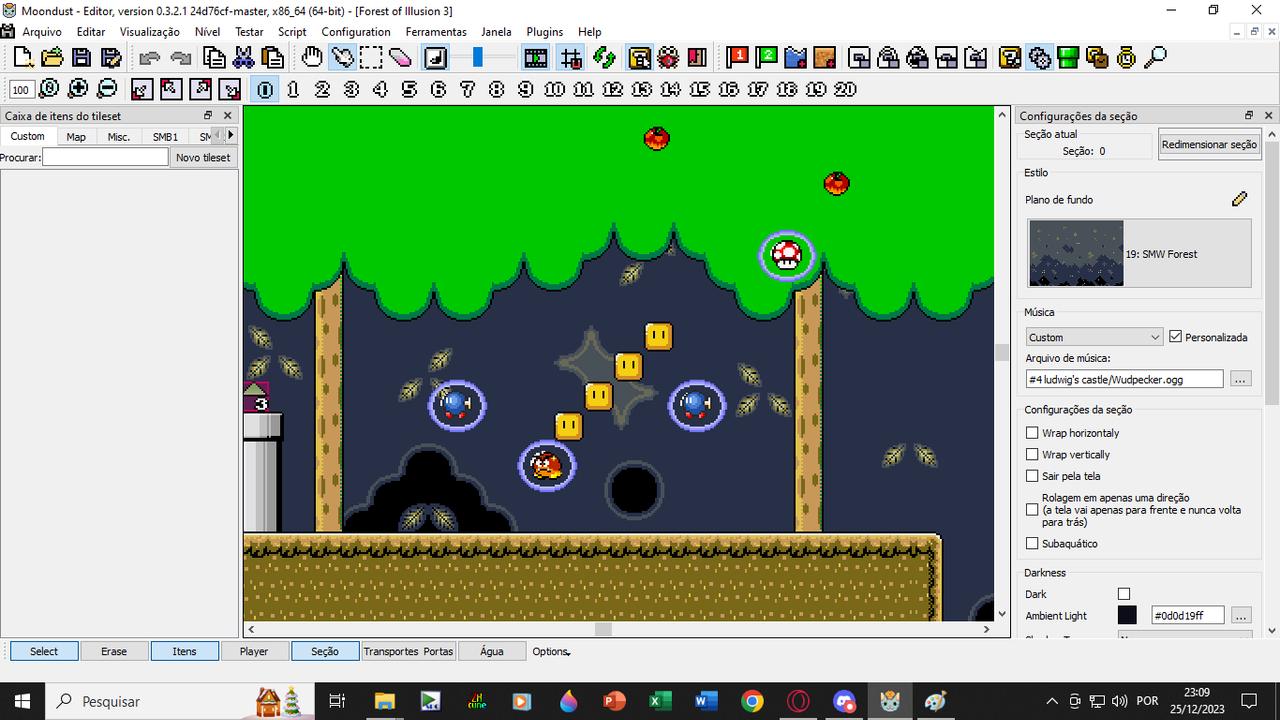
Task: Click the Erase mode button
Action: 114,651
